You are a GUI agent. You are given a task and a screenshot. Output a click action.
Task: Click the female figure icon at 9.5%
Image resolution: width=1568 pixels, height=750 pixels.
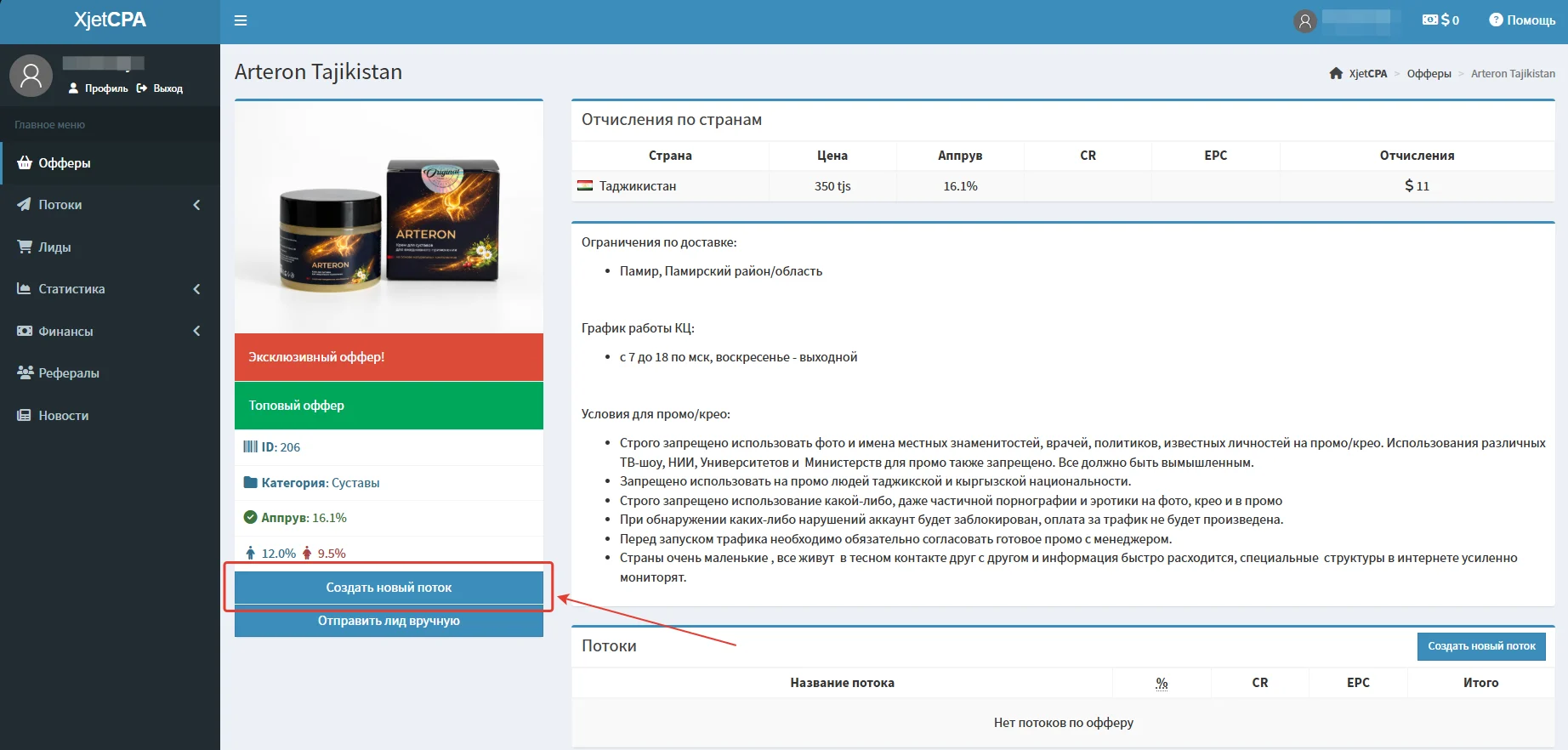[x=307, y=553]
